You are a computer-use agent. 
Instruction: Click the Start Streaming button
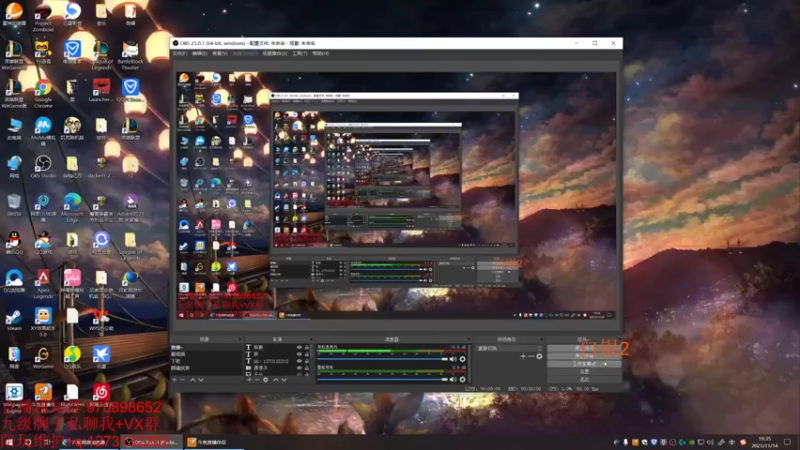(584, 348)
